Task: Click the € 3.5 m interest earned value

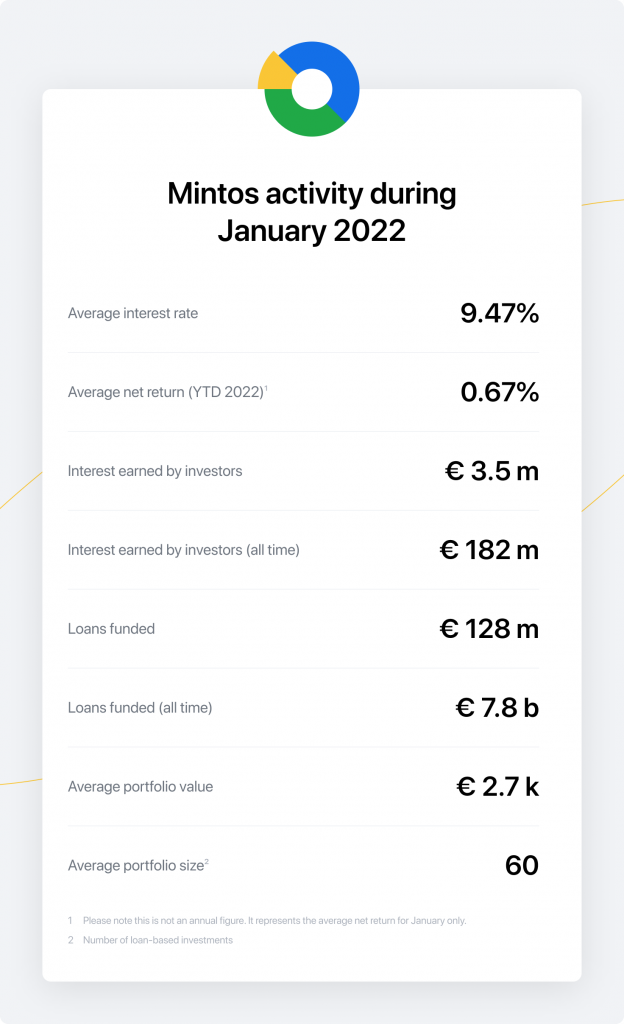Action: [492, 471]
